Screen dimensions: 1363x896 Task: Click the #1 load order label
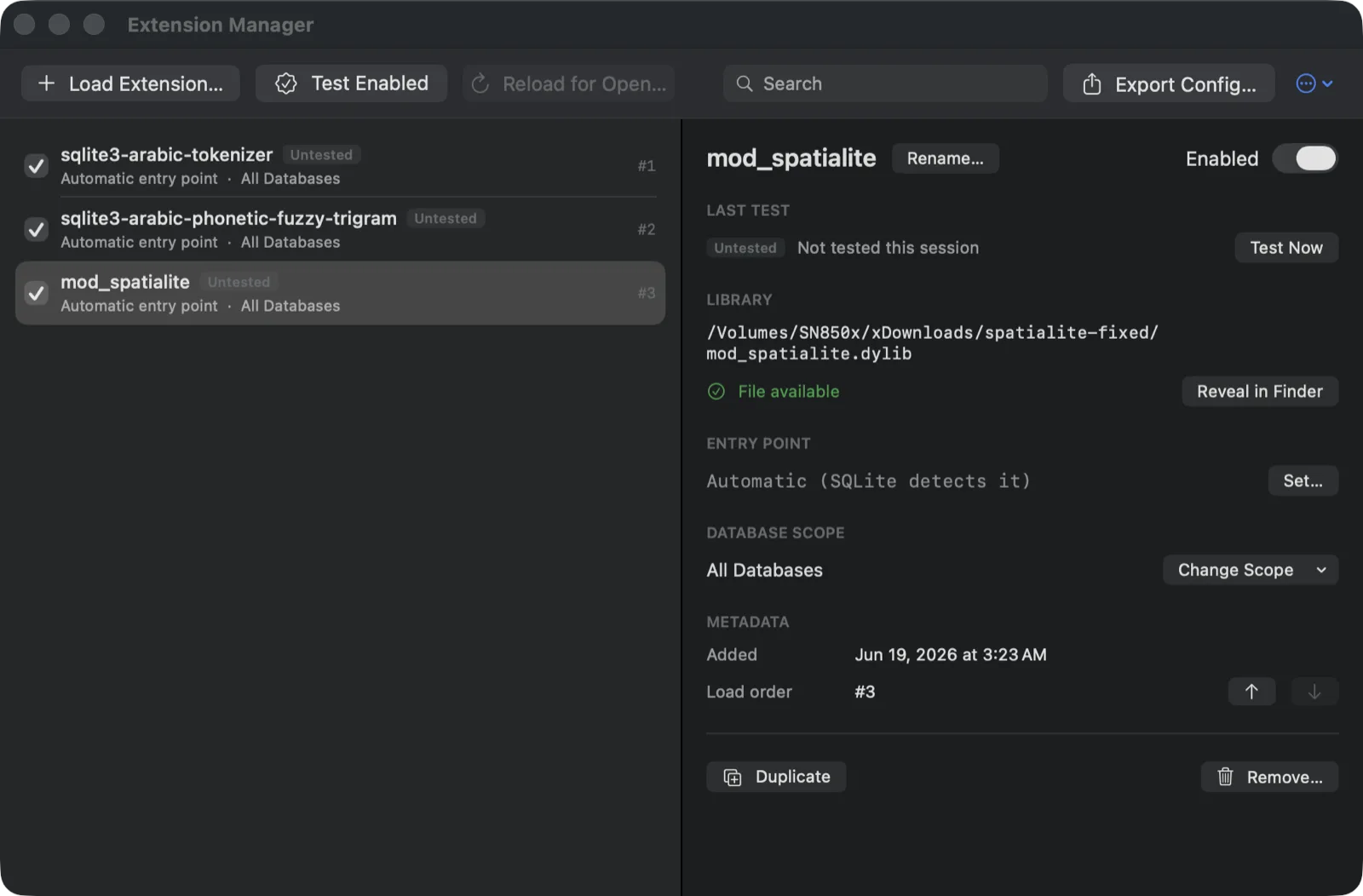[x=647, y=165]
